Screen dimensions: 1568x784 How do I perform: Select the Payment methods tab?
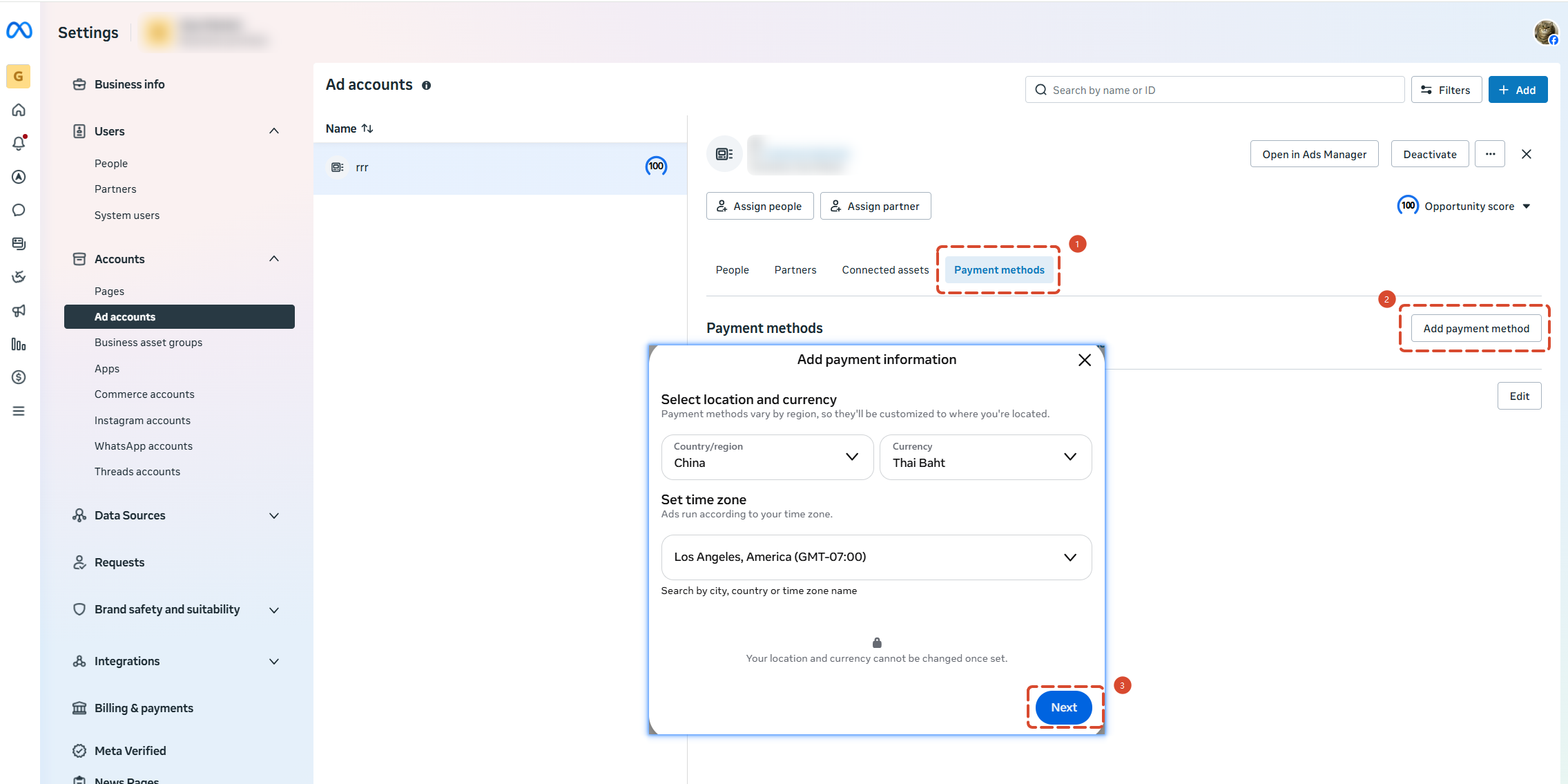999,270
